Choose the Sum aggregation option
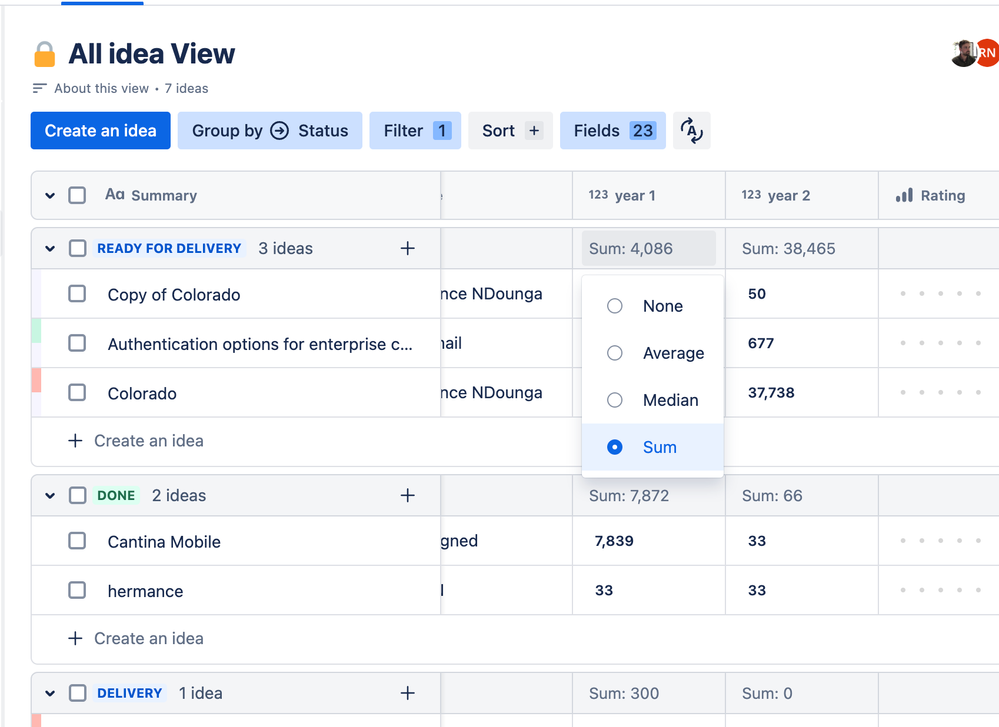Image resolution: width=999 pixels, height=727 pixels. [652, 447]
